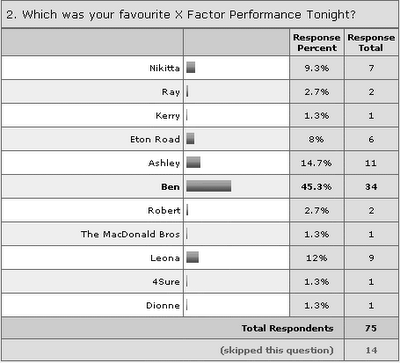
Task: Select The MacDonald Bros row label
Action: (x=130, y=234)
